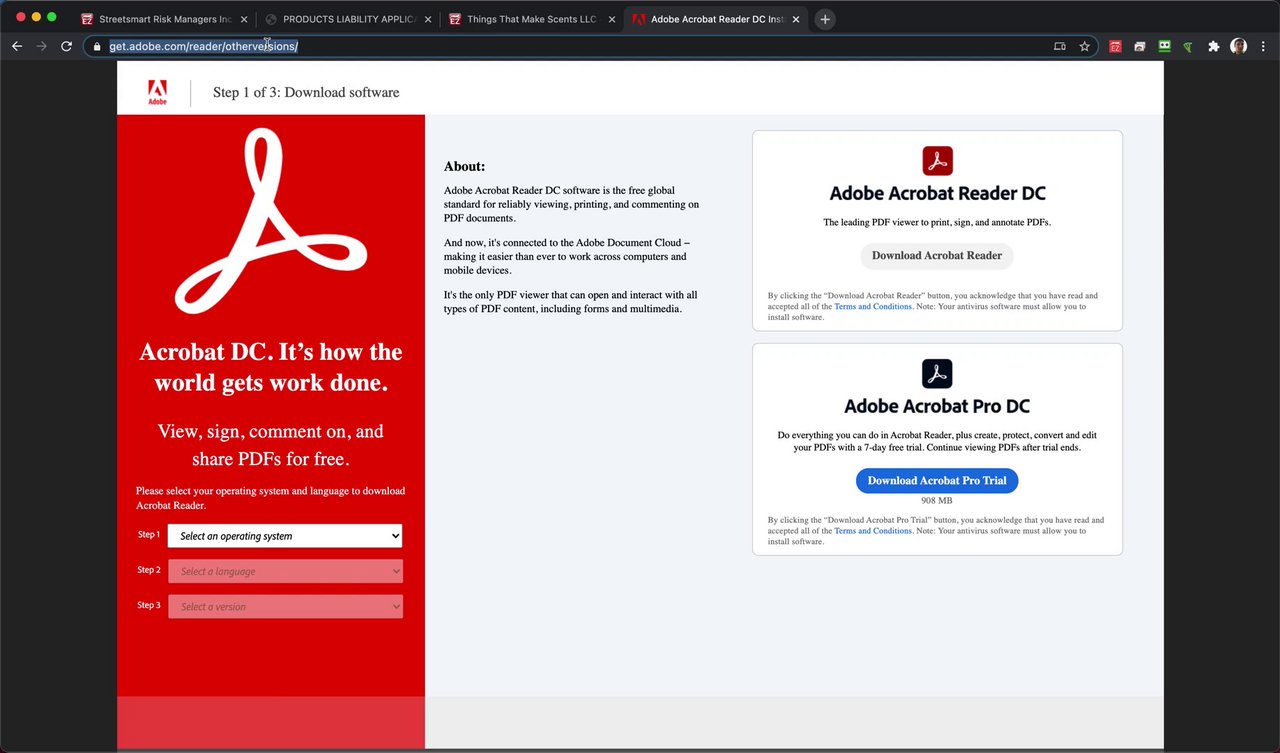Click the Step 2 label beside language dropdown
Image resolution: width=1280 pixels, height=753 pixels.
[x=148, y=570]
